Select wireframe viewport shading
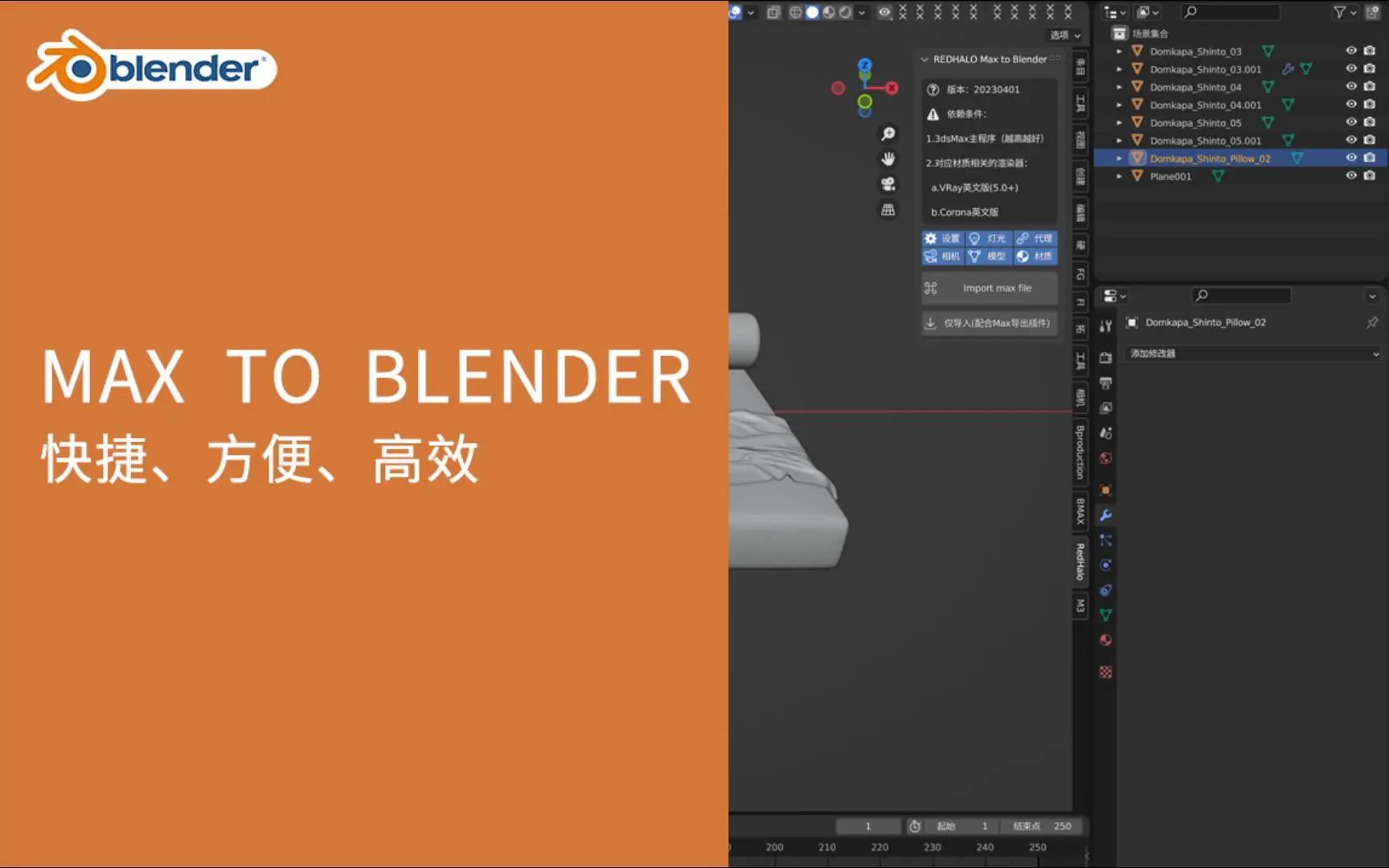 point(796,12)
